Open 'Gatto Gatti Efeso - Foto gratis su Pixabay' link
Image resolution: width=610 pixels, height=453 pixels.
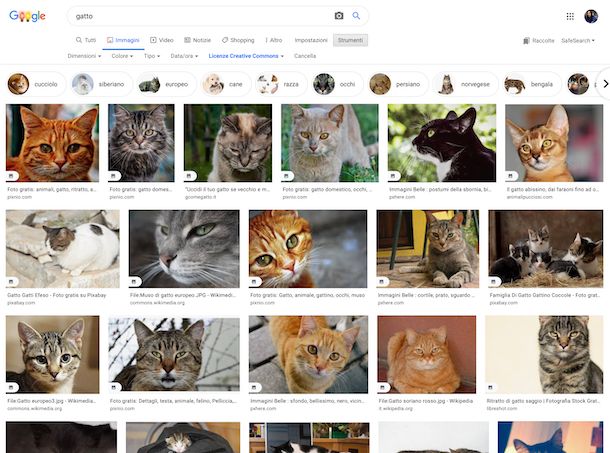pyautogui.click(x=57, y=295)
